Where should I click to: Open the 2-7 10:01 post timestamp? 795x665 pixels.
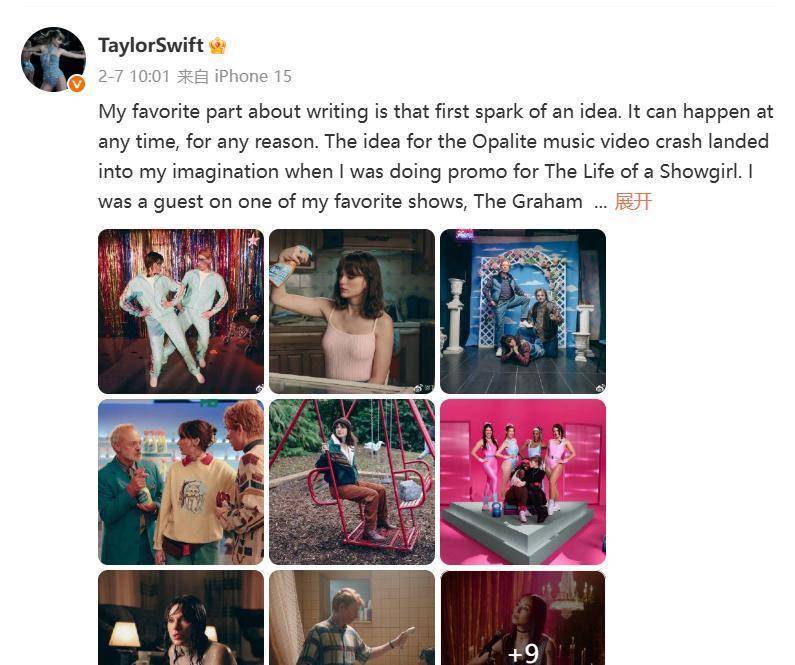(134, 77)
